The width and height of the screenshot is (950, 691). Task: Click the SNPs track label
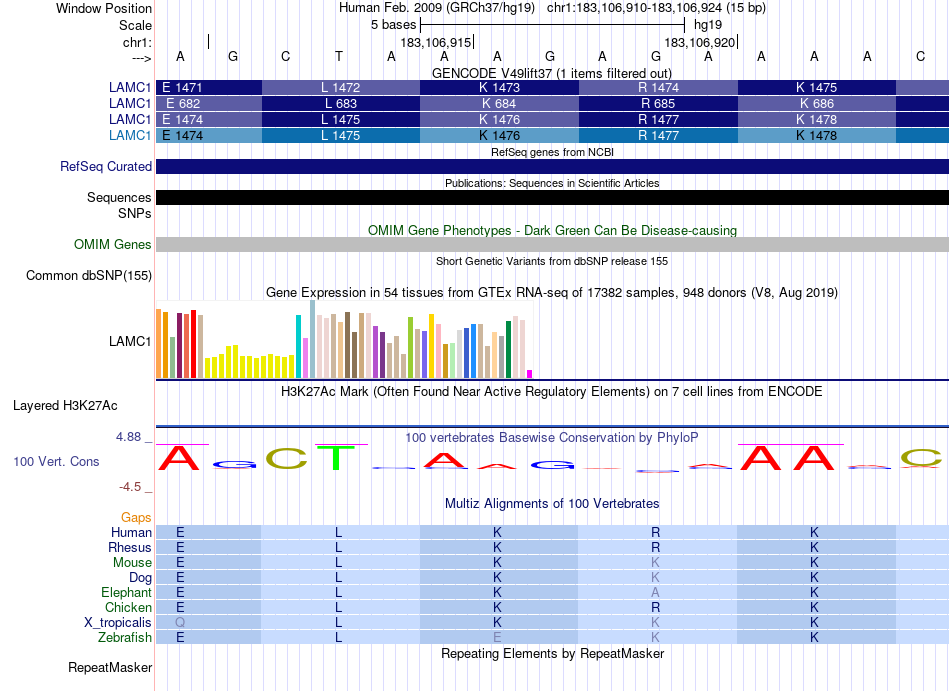[x=135, y=213]
